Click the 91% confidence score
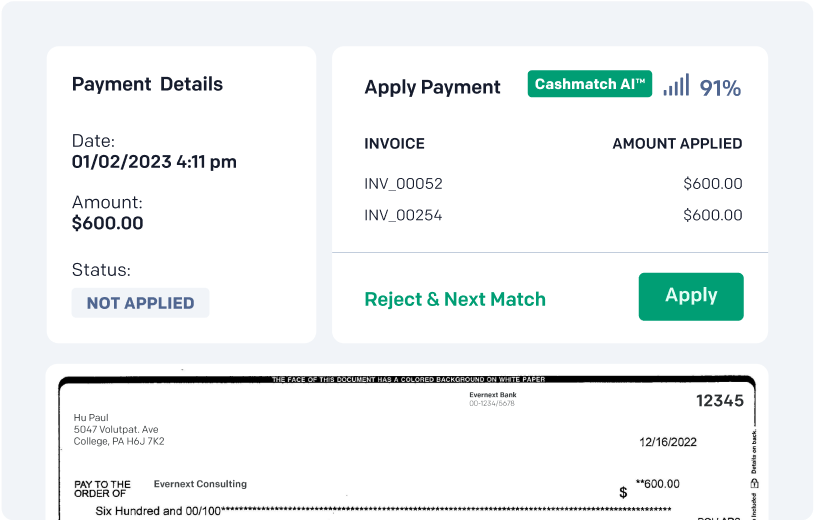The image size is (814, 520). 720,88
